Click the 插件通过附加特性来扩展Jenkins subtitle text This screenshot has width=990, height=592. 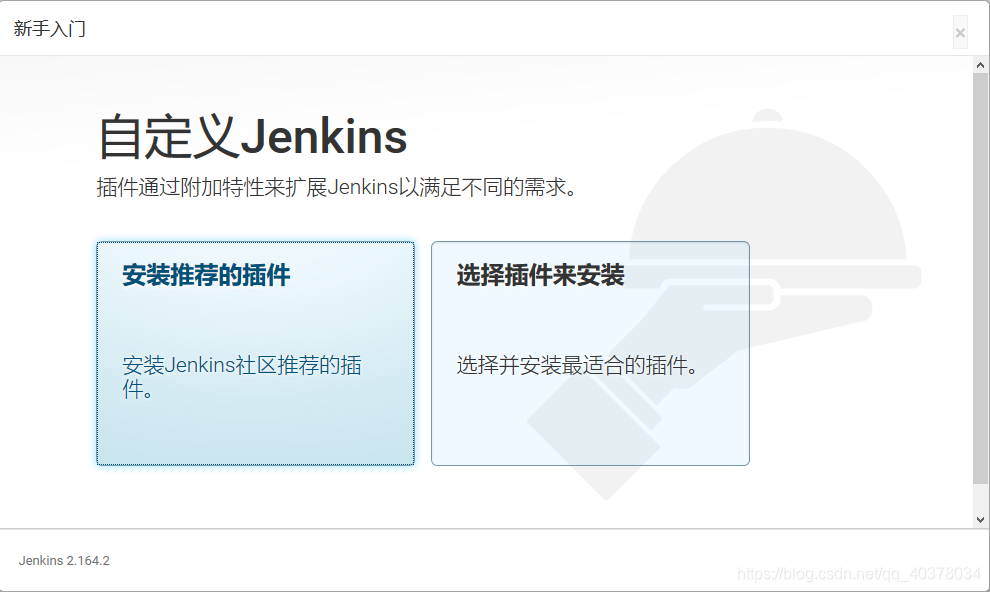tap(337, 187)
